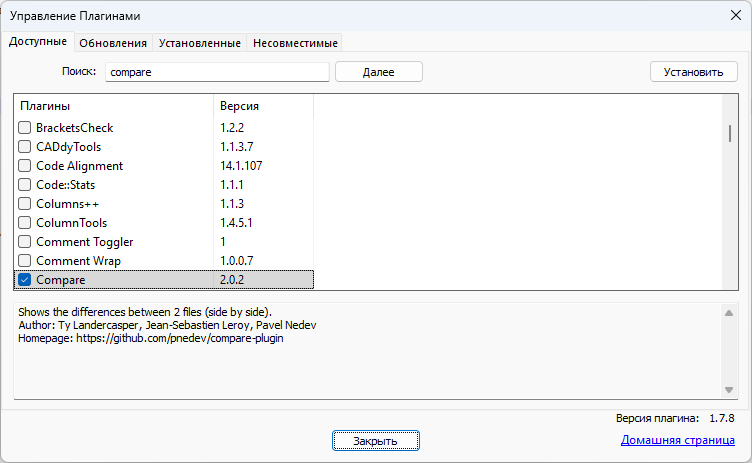The image size is (752, 463).
Task: Click the search field containing compare
Action: point(217,72)
